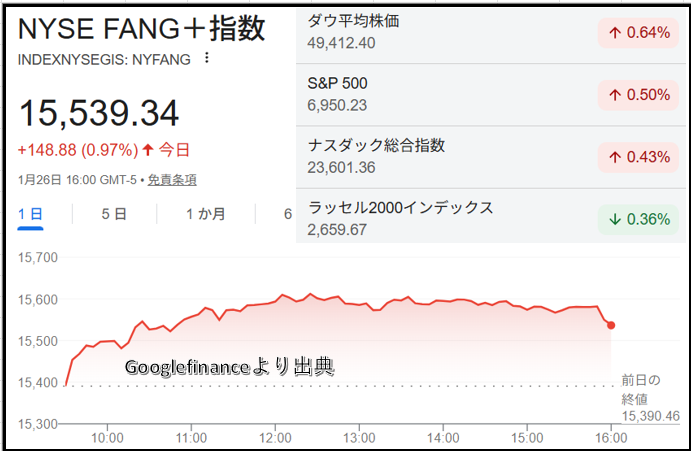Screen dimensions: 691x451
Task: Click the red endpoint dot on the chart
Action: 611,325
